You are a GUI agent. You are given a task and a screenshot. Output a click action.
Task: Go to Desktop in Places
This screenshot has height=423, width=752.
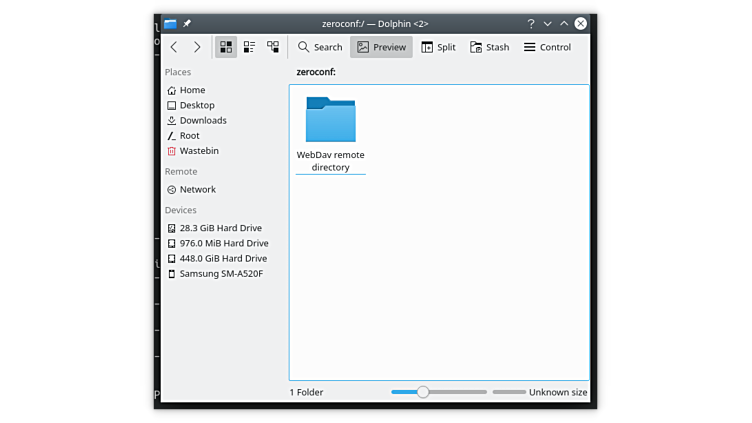click(x=196, y=105)
